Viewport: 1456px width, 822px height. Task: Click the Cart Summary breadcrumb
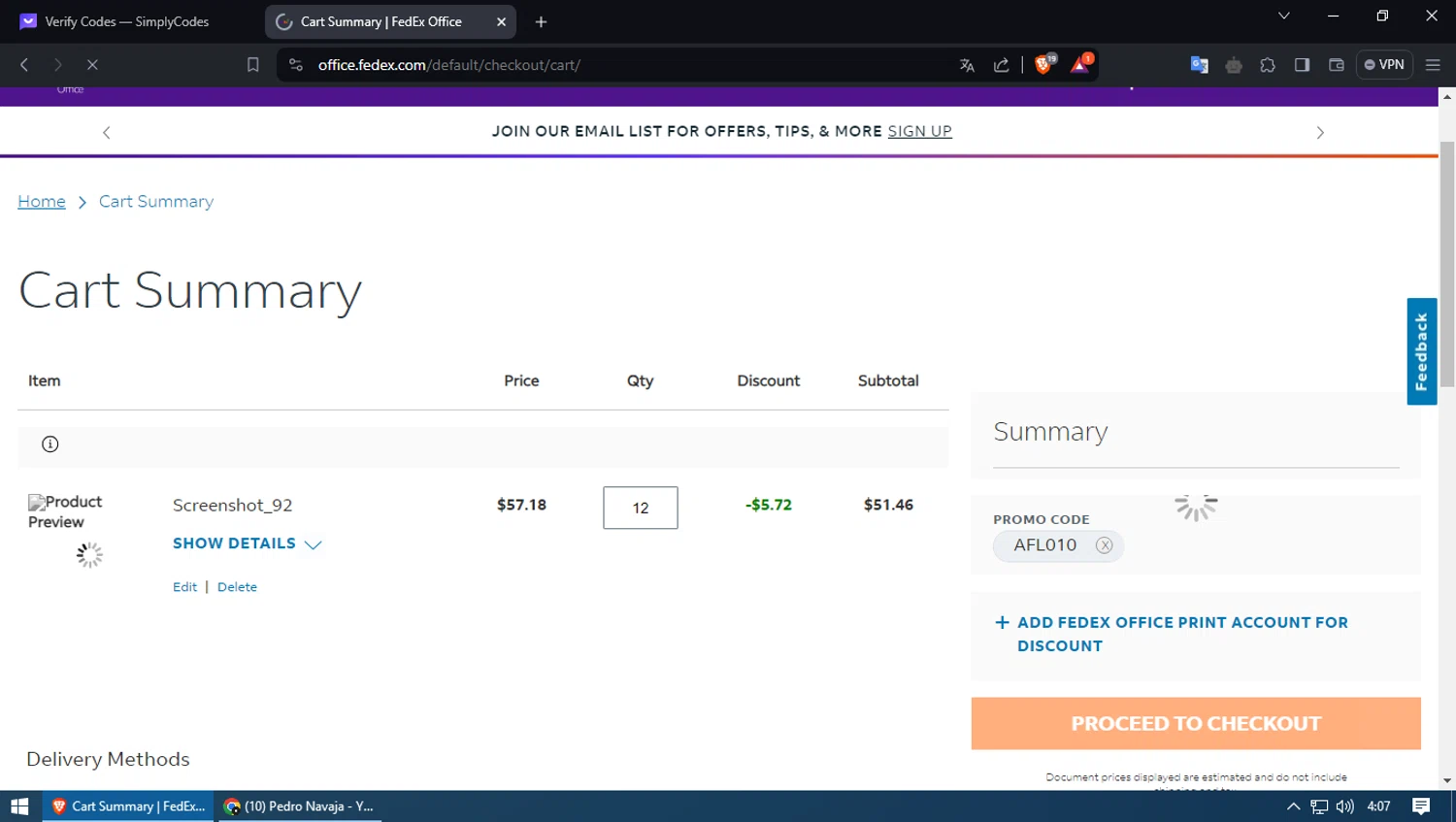[156, 201]
